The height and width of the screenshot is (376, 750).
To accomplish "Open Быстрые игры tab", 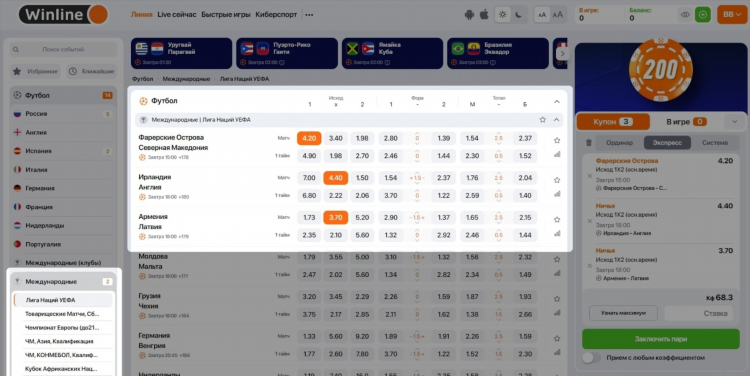I will tap(226, 15).
